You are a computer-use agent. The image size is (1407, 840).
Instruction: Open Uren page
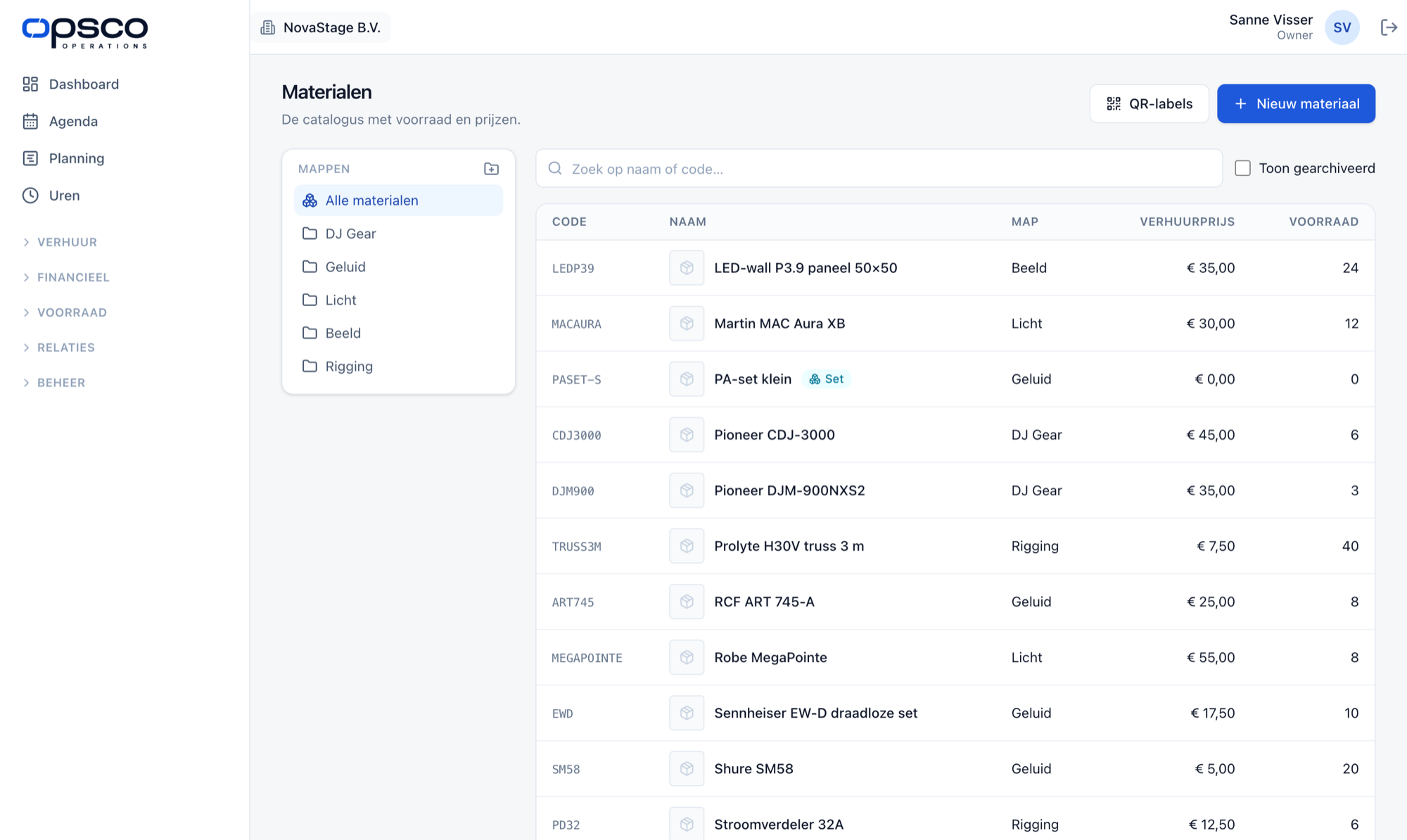64,196
